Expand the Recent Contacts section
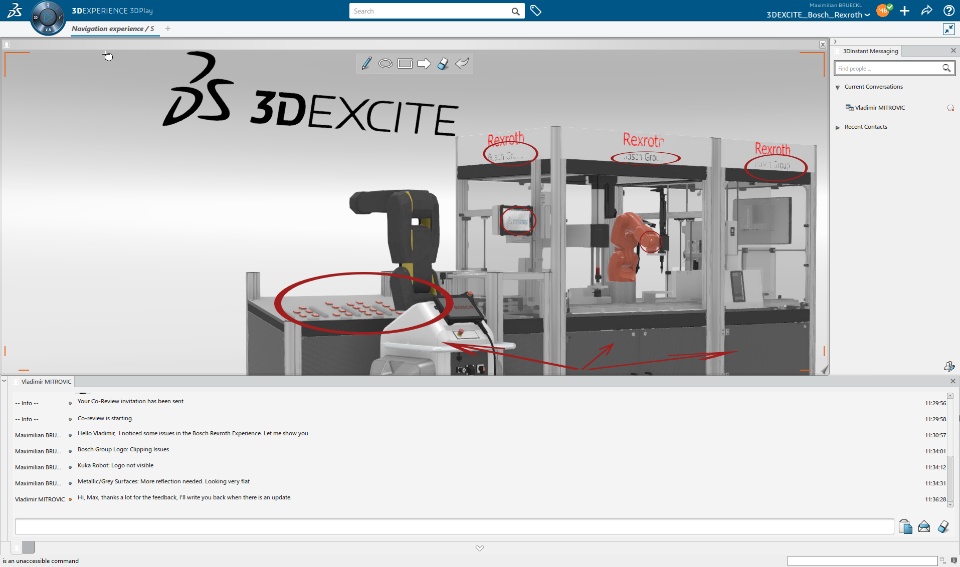The height and width of the screenshot is (567, 960). (x=838, y=127)
